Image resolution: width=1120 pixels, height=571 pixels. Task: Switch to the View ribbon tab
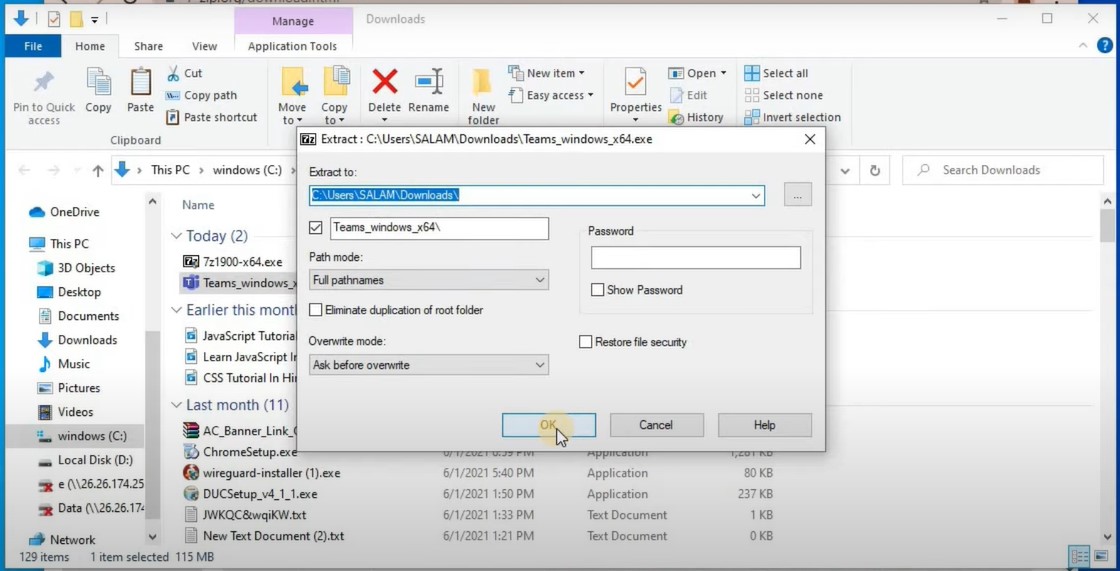tap(204, 46)
